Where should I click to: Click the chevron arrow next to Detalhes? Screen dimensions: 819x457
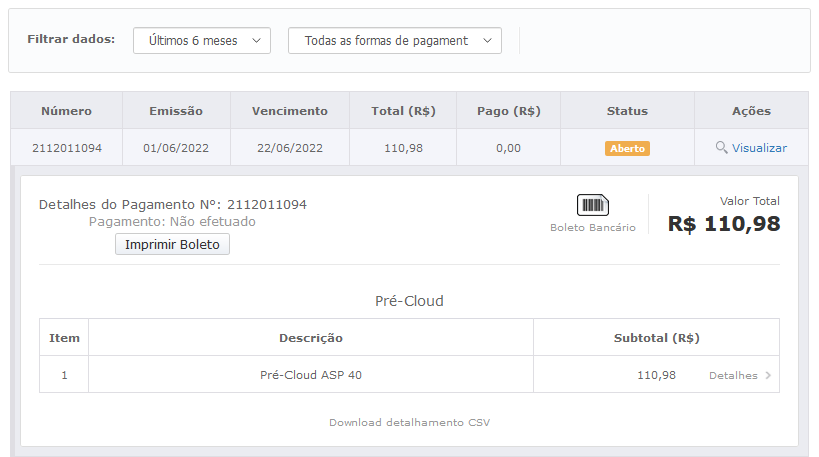tap(768, 376)
